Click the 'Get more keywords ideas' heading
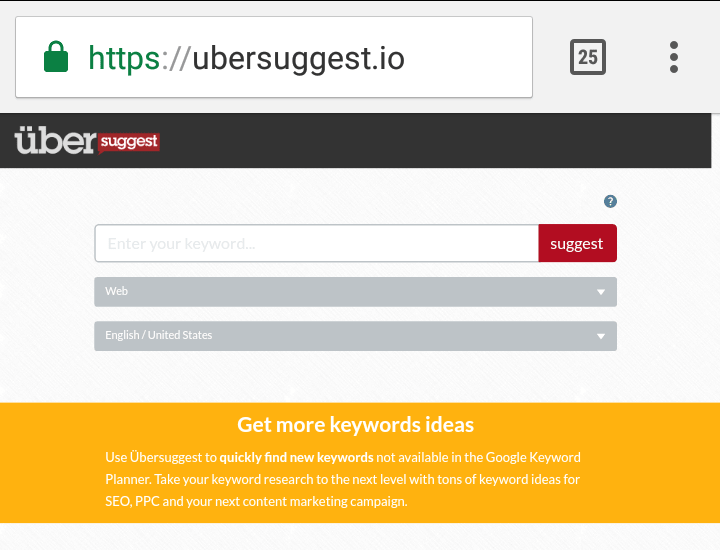This screenshot has width=720, height=550. pos(355,425)
